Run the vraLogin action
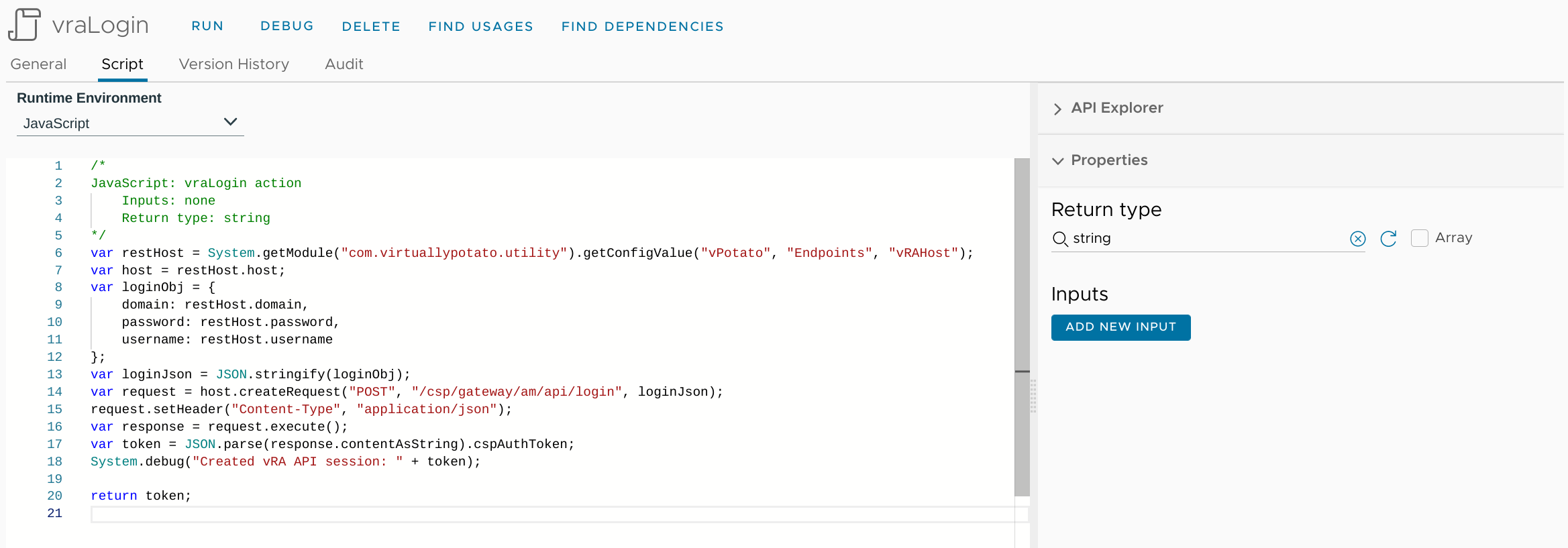The image size is (1568, 548). click(x=207, y=26)
